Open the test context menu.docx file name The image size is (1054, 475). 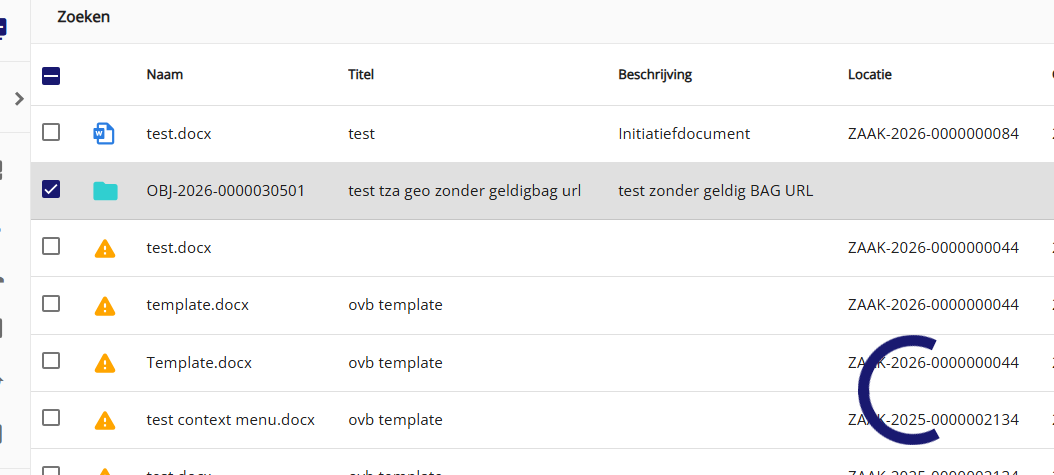pos(230,420)
